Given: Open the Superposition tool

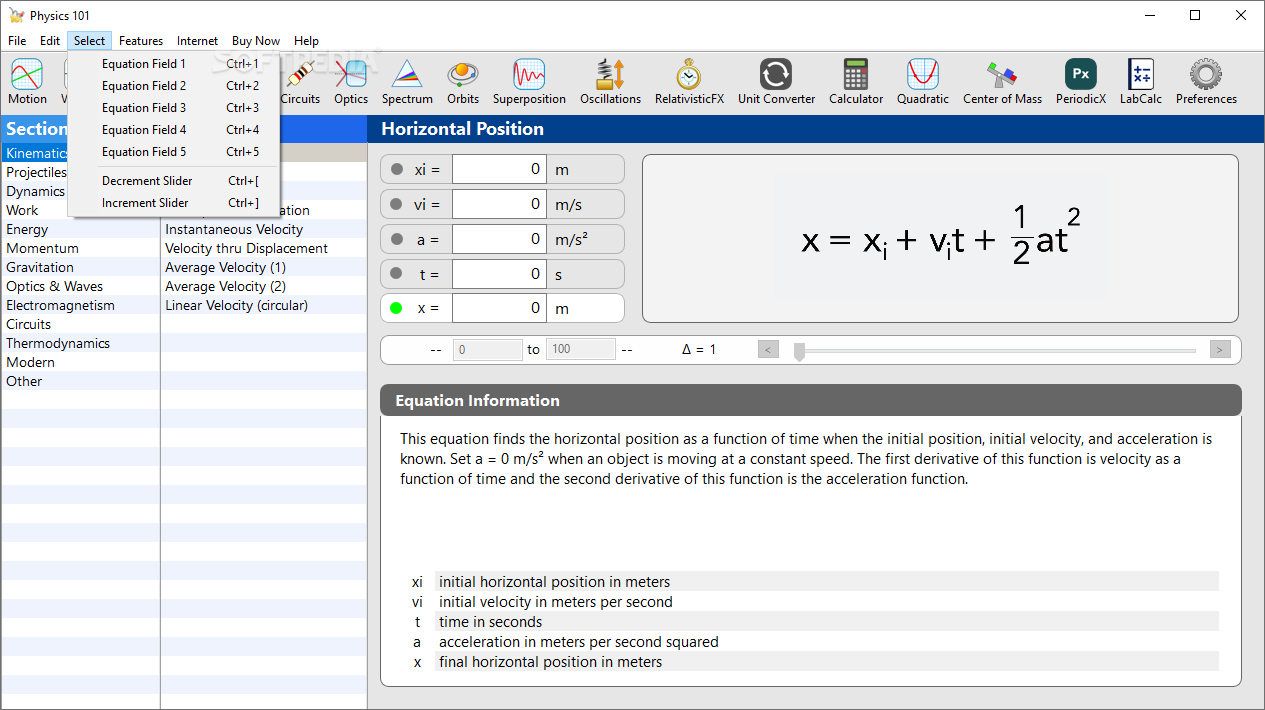Looking at the screenshot, I should click(529, 82).
